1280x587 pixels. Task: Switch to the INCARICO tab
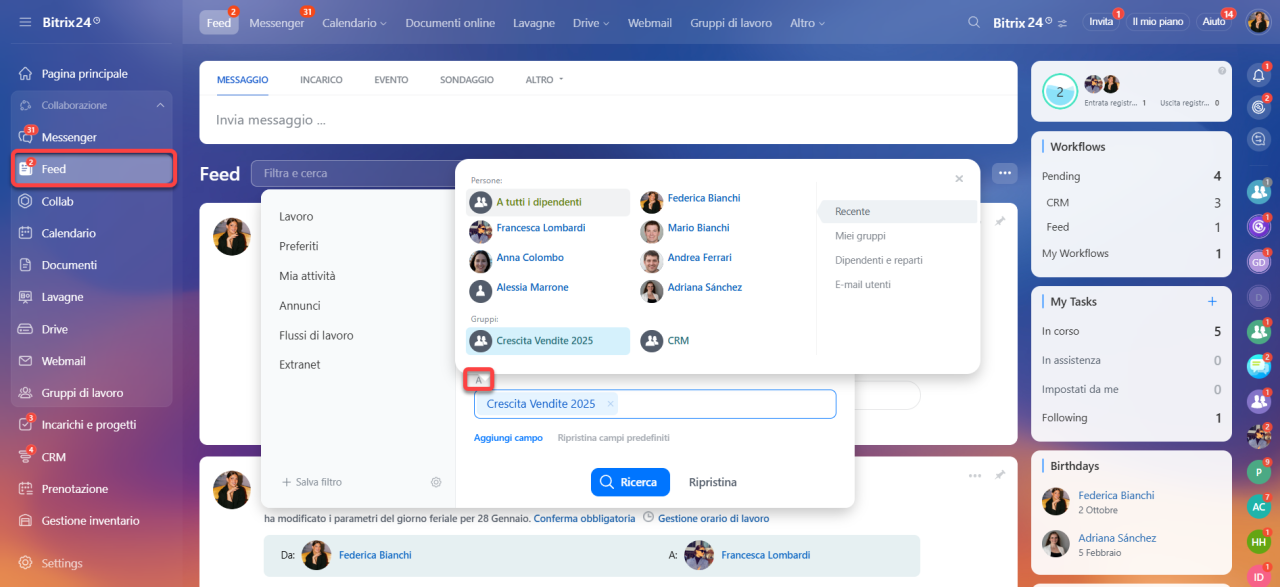point(321,79)
